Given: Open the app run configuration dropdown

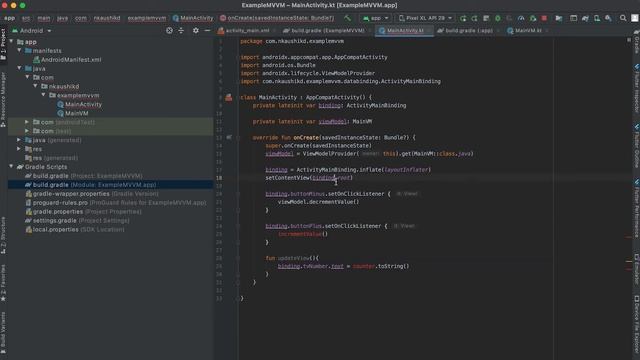Looking at the screenshot, I should click(376, 18).
